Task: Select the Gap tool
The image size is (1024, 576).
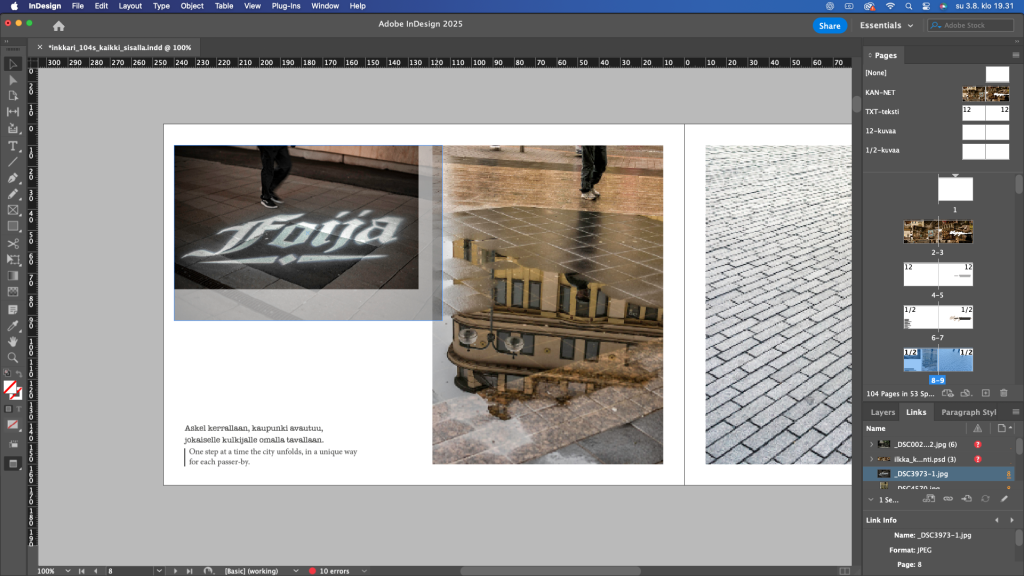Action: [x=13, y=112]
